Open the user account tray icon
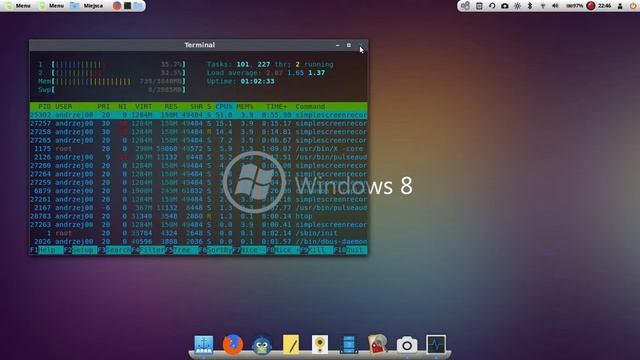Screen dimensions: 640x360 pos(620,6)
